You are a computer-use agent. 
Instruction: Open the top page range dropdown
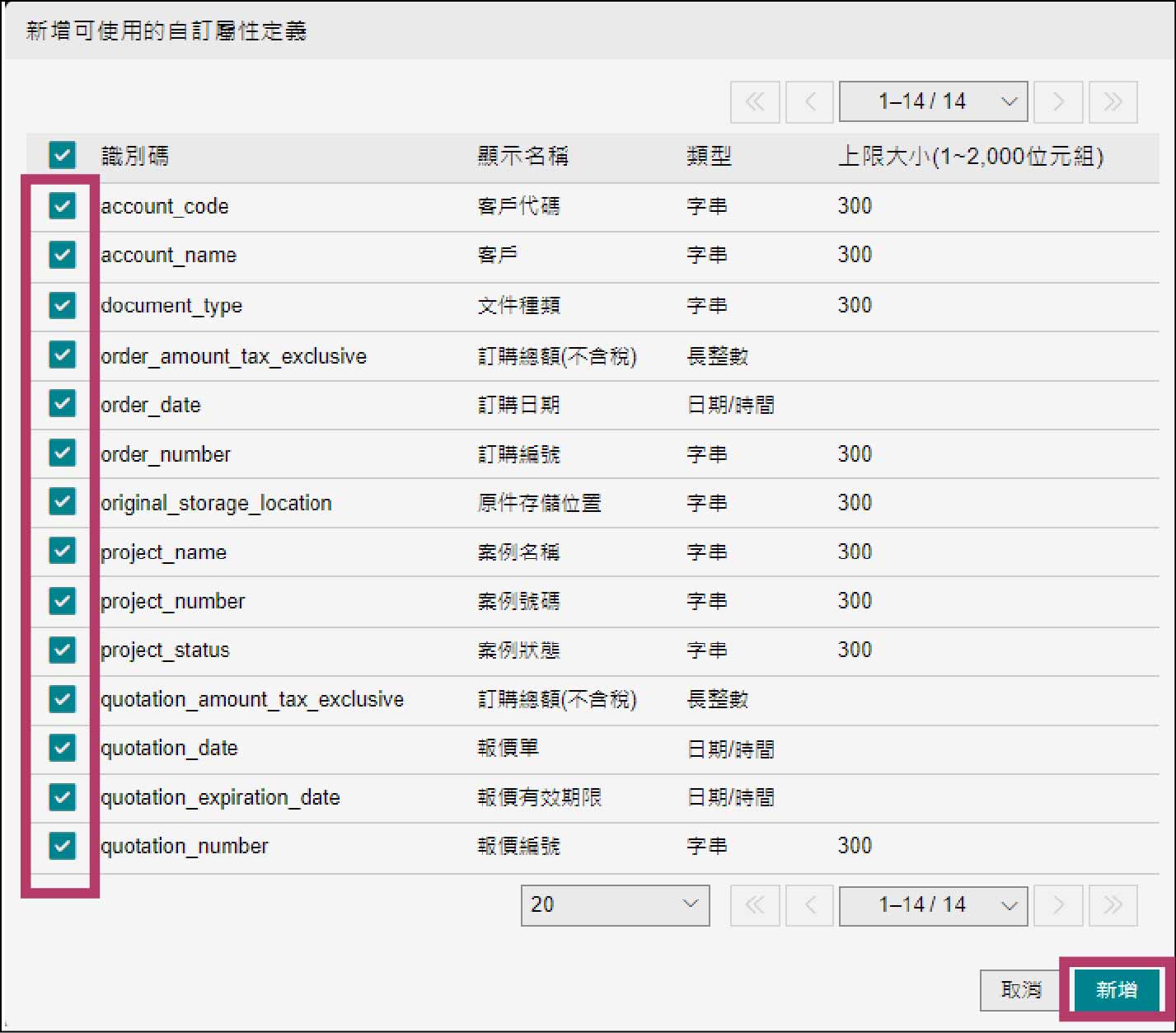933,101
